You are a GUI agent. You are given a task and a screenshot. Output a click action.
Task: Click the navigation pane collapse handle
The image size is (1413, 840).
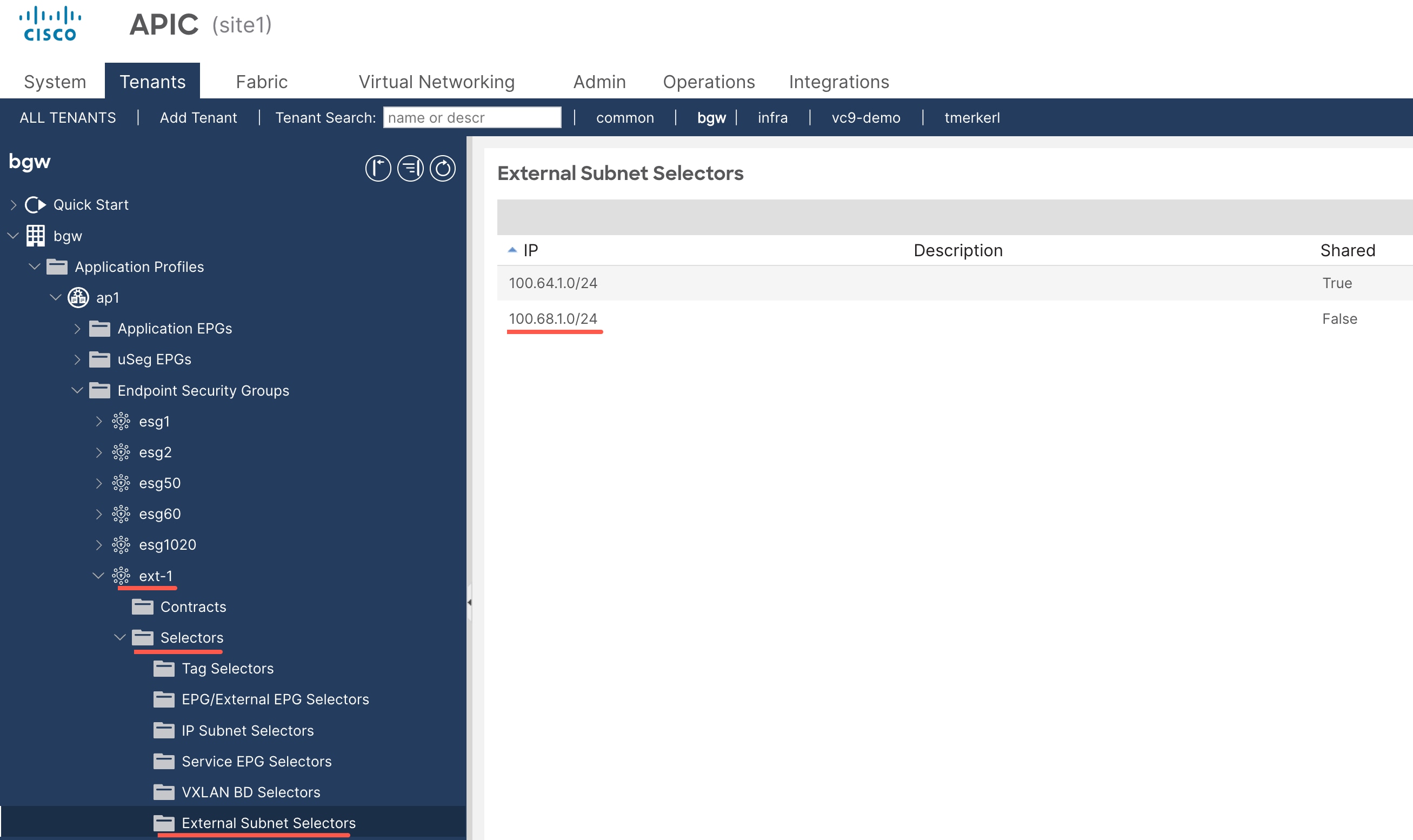[469, 602]
